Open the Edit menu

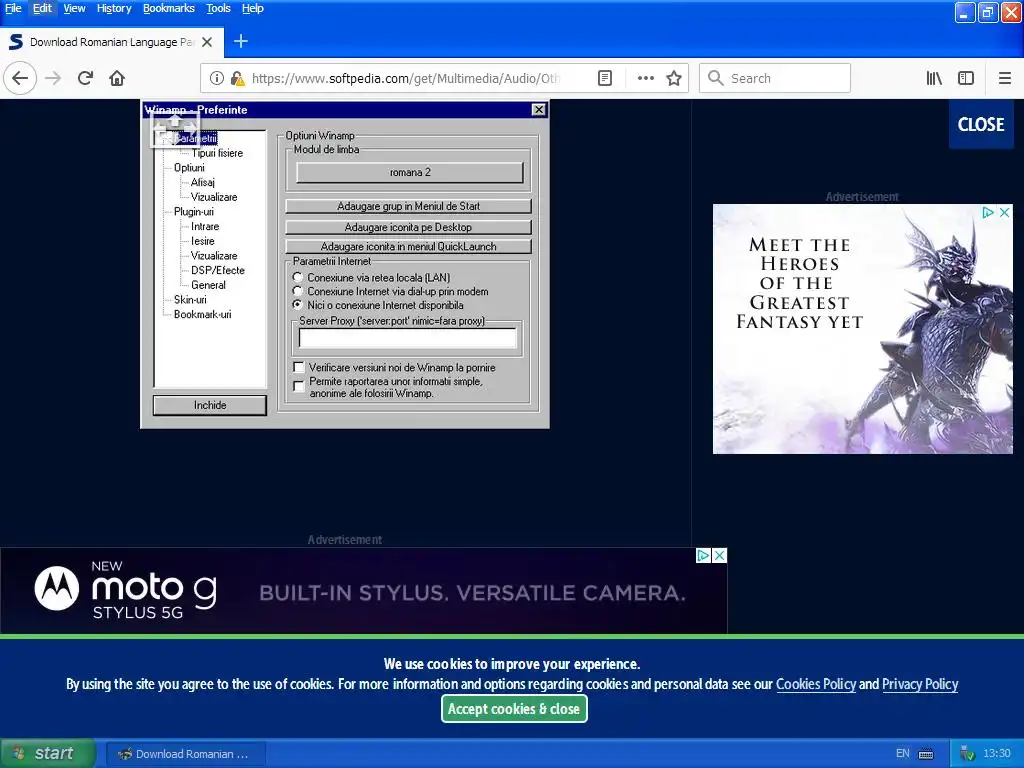point(42,8)
